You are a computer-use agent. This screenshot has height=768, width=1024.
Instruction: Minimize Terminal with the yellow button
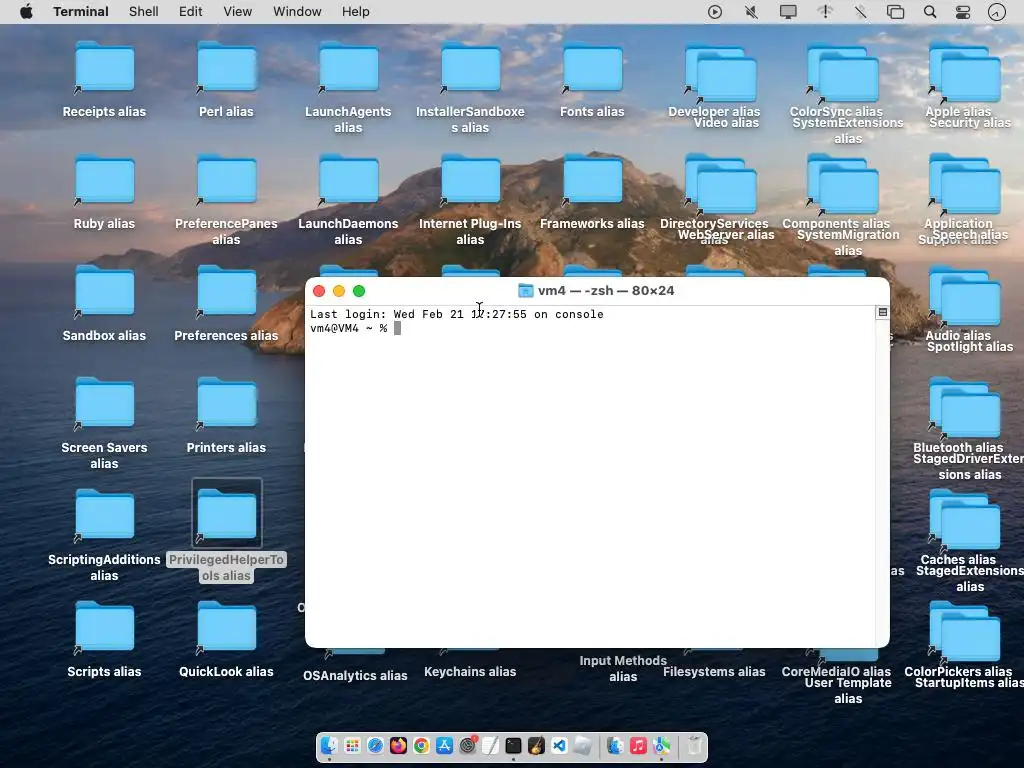[339, 291]
